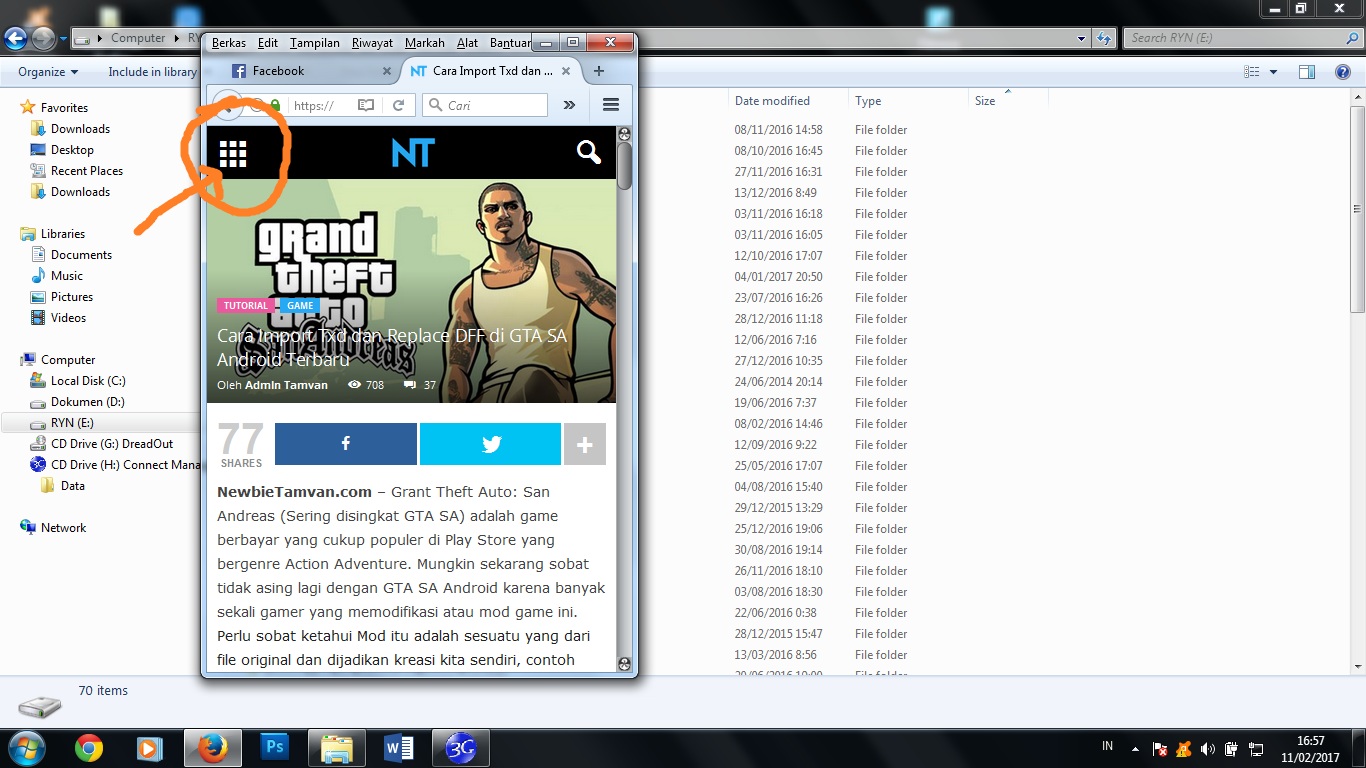The height and width of the screenshot is (768, 1366).
Task: Open Documents library in navigation pane
Action: coord(81,255)
